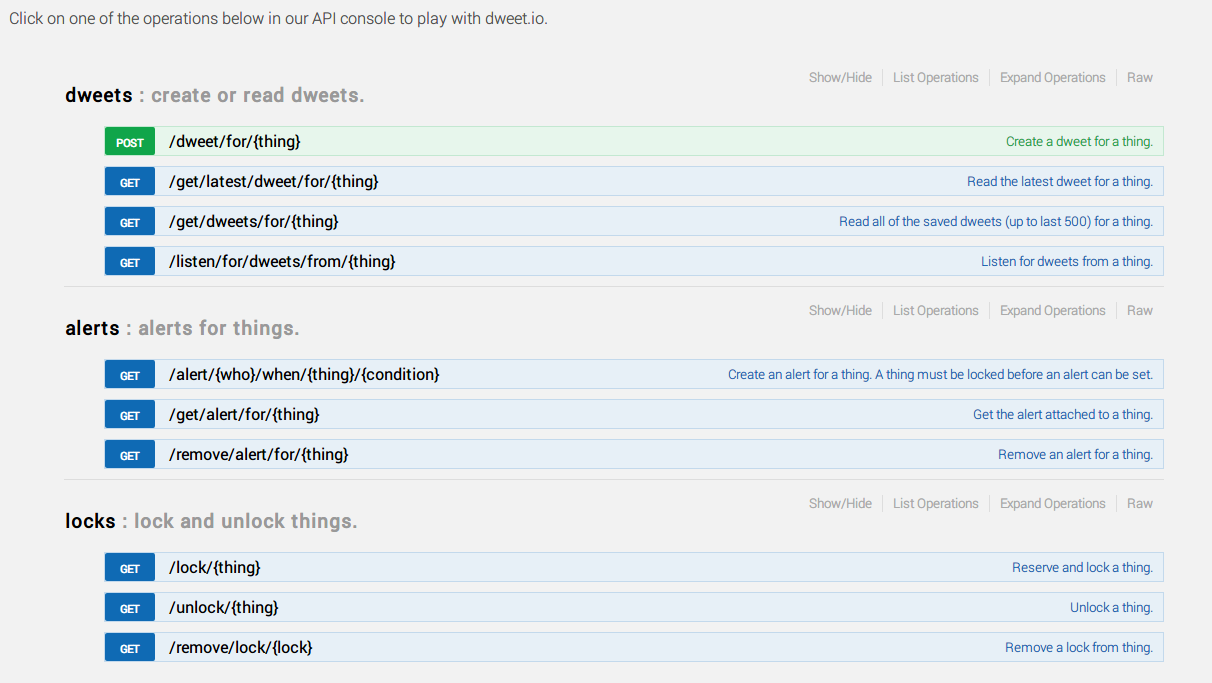The image size is (1212, 683).
Task: Click List Operations in the alerts section
Action: (936, 310)
